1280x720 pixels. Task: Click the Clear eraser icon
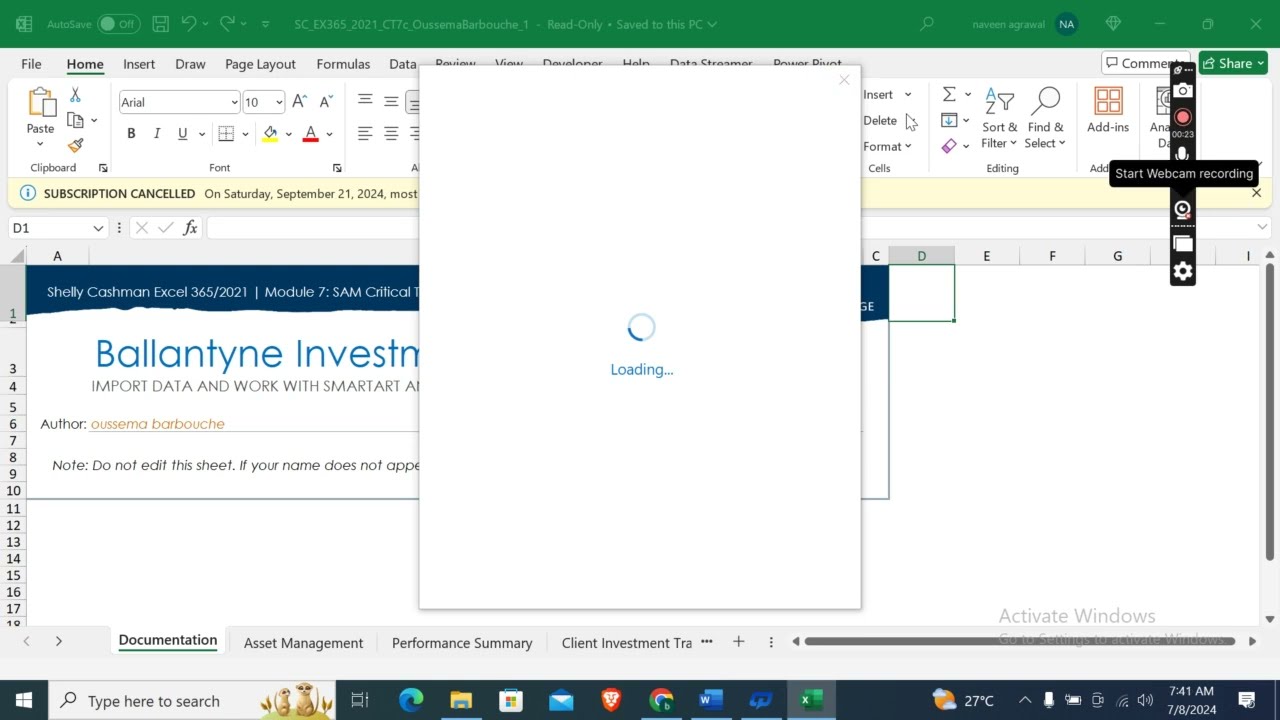pyautogui.click(x=949, y=146)
